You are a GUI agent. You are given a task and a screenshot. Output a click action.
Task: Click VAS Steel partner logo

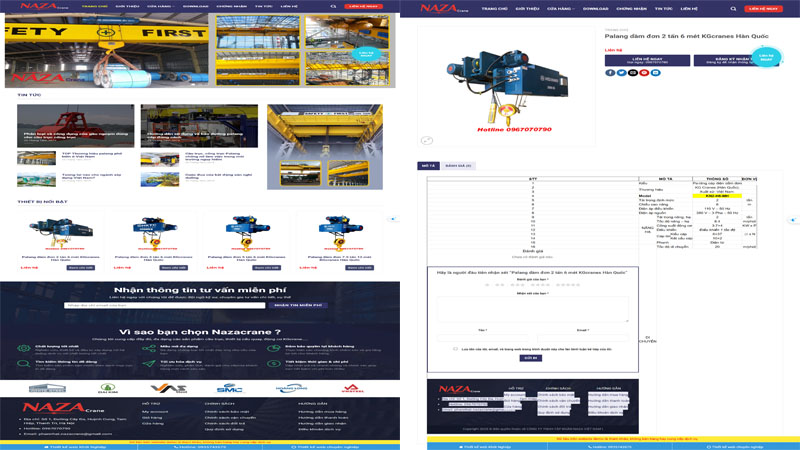coord(169,389)
